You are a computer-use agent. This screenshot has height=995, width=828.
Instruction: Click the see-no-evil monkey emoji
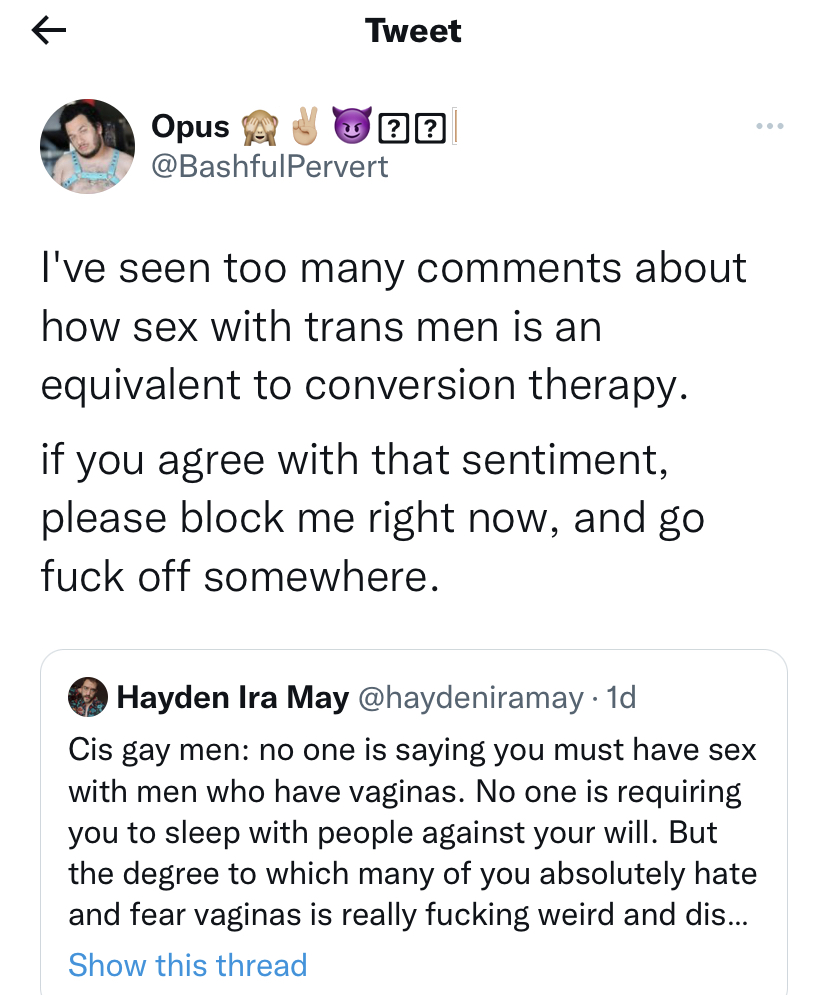[258, 127]
